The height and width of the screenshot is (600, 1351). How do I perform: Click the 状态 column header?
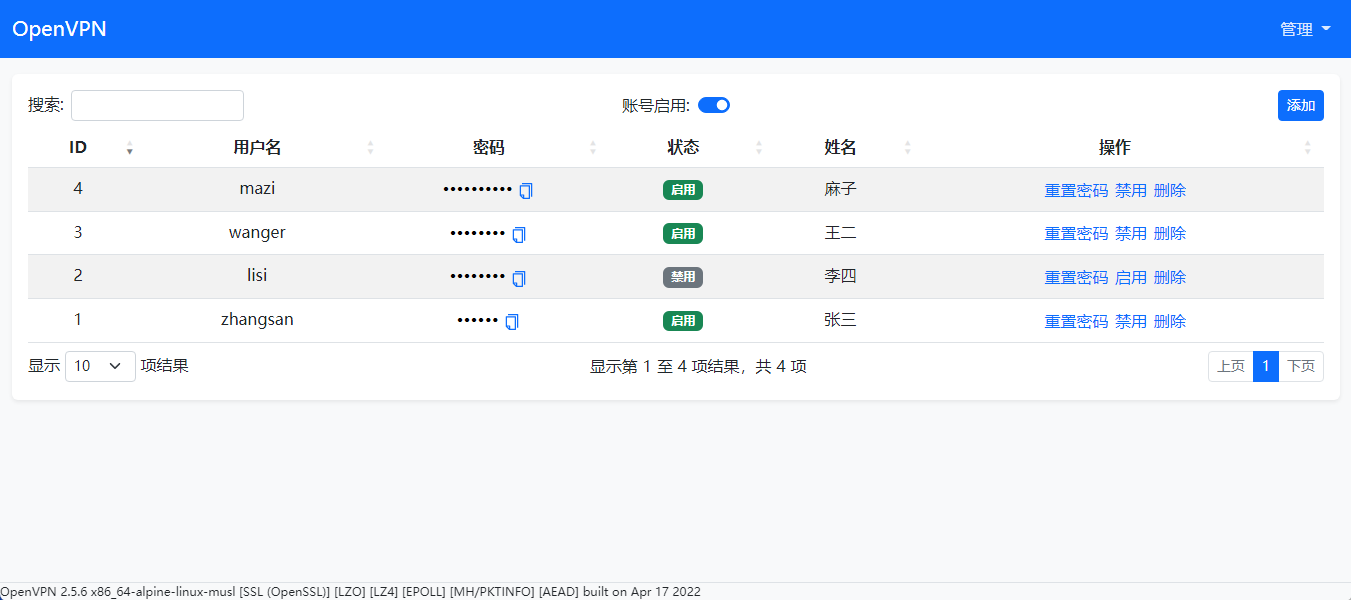point(683,148)
